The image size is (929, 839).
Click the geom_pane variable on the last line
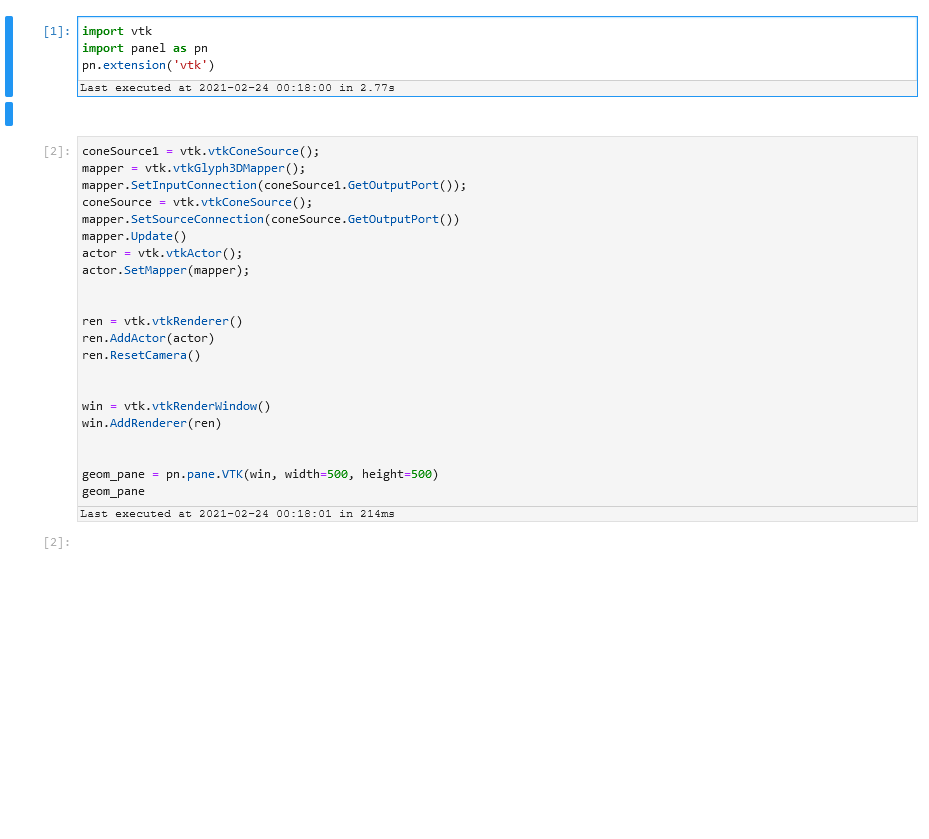point(110,491)
